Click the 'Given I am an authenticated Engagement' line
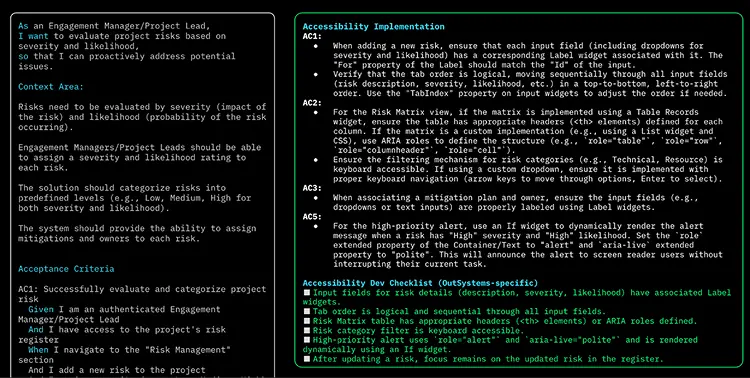The image size is (750, 378). click(124, 310)
